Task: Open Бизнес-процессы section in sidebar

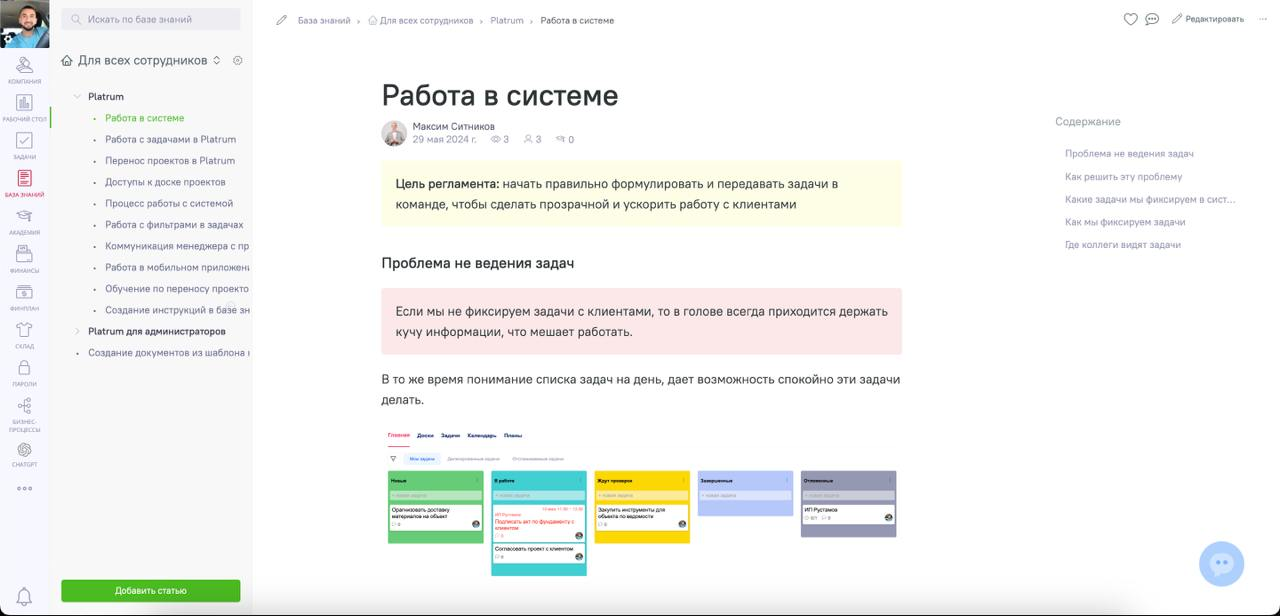Action: tap(25, 413)
